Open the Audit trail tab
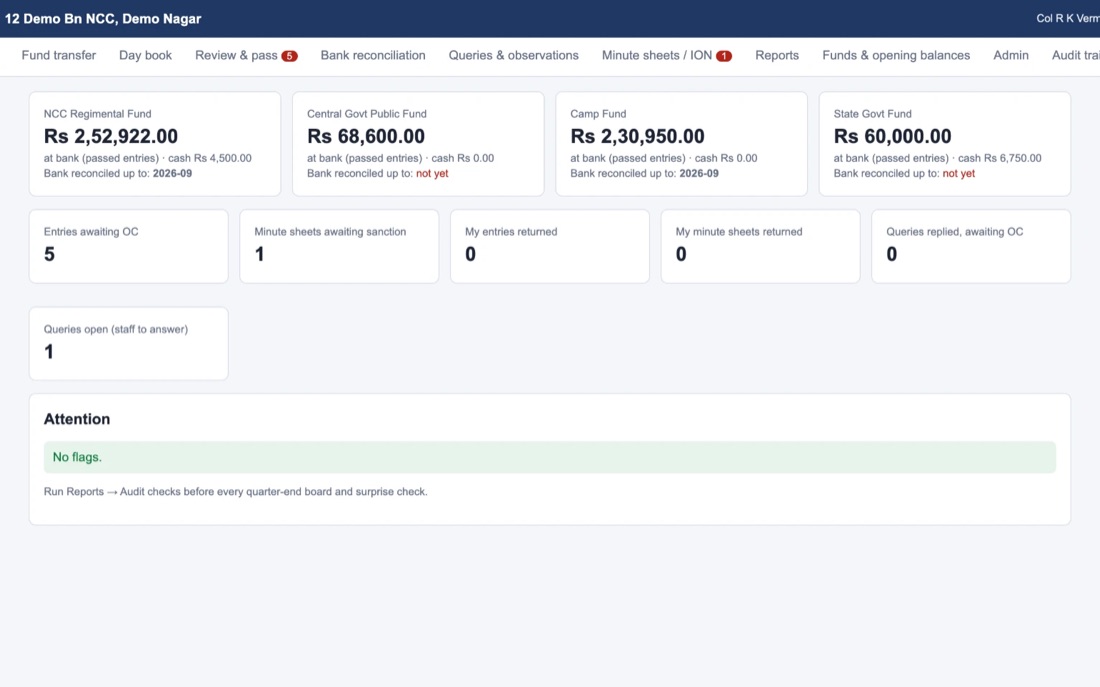The image size is (1100, 687). [1075, 55]
